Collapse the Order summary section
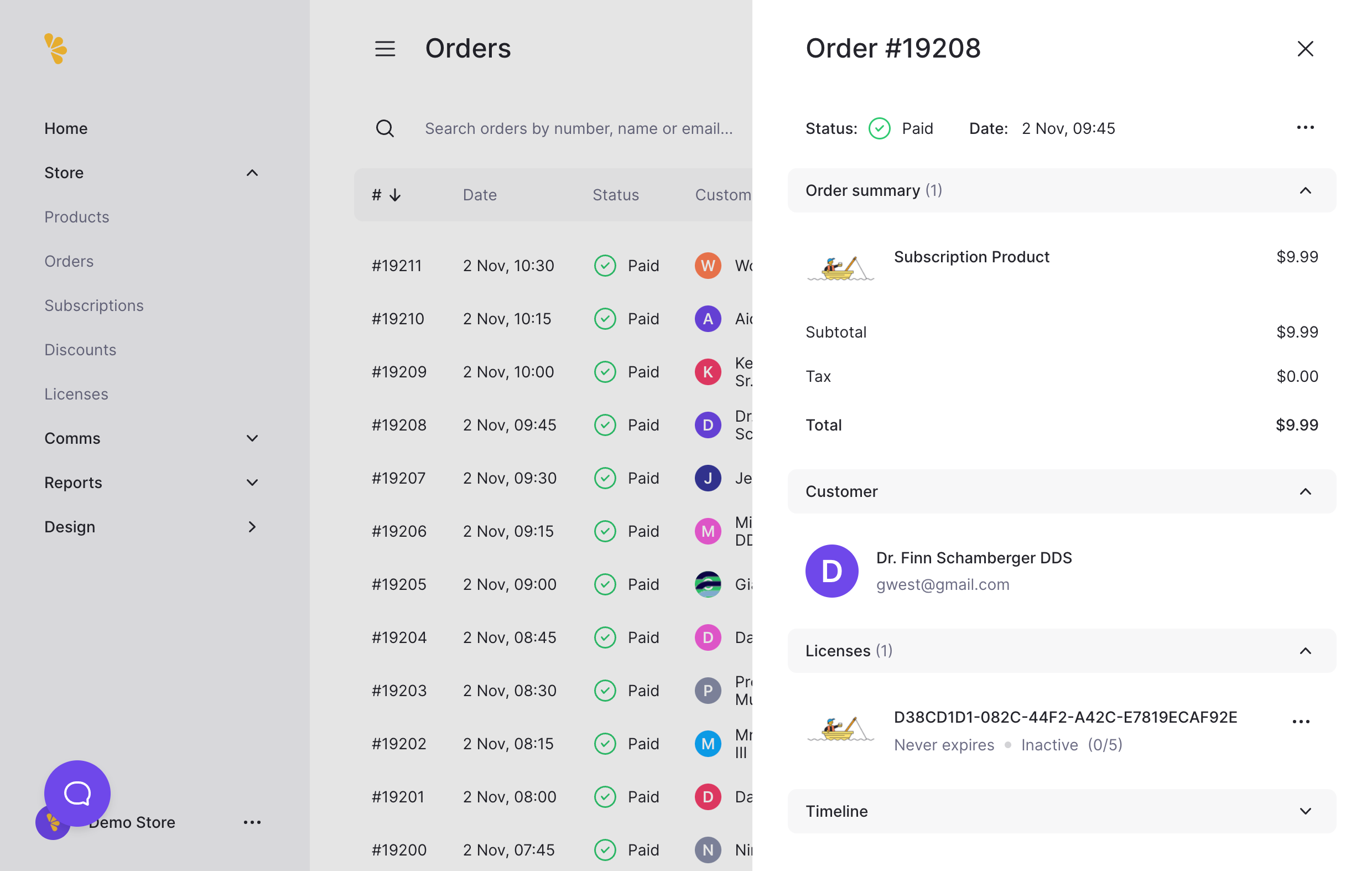Viewport: 1372px width, 871px height. [1305, 190]
